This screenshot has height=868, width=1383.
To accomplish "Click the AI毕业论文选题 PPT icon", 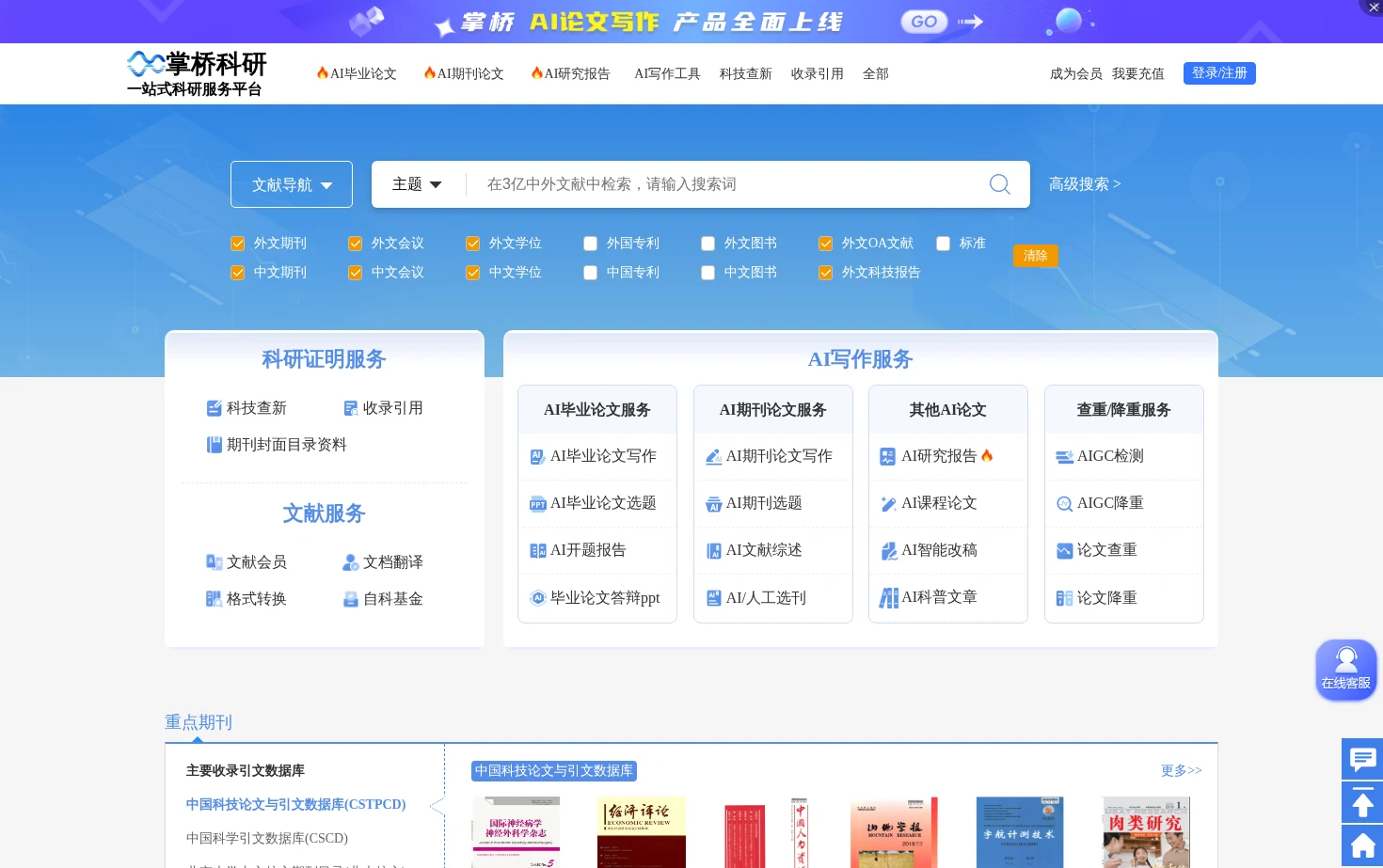I will (x=538, y=503).
